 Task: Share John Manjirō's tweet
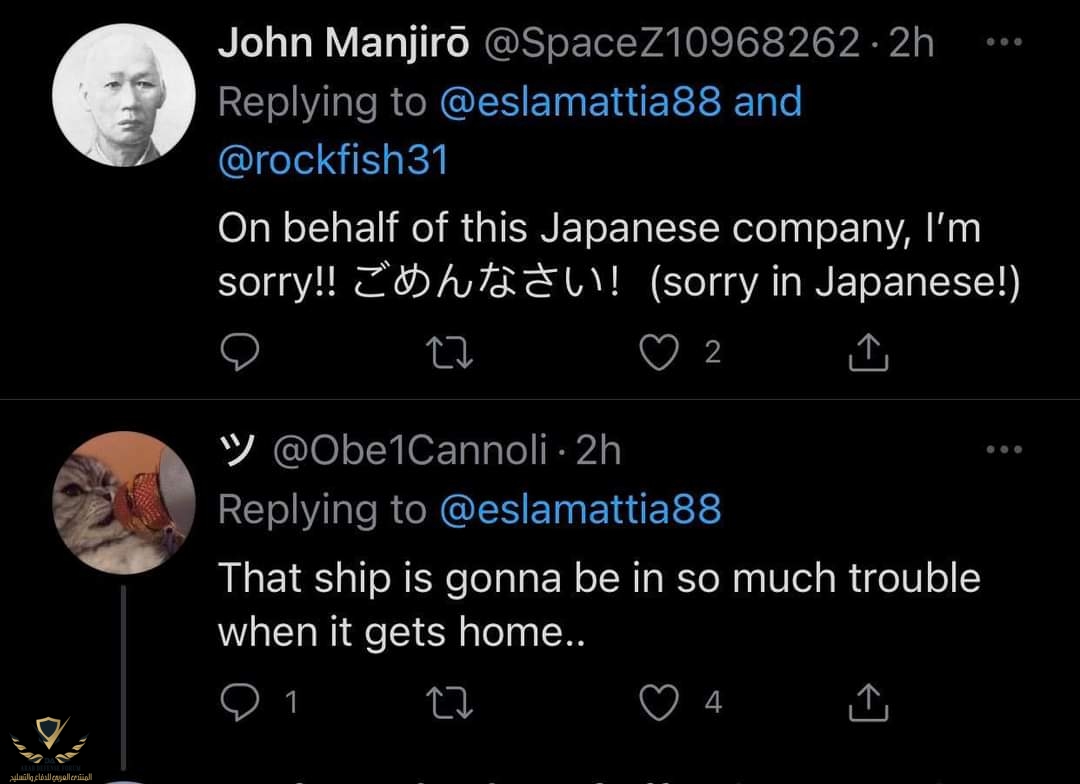868,352
